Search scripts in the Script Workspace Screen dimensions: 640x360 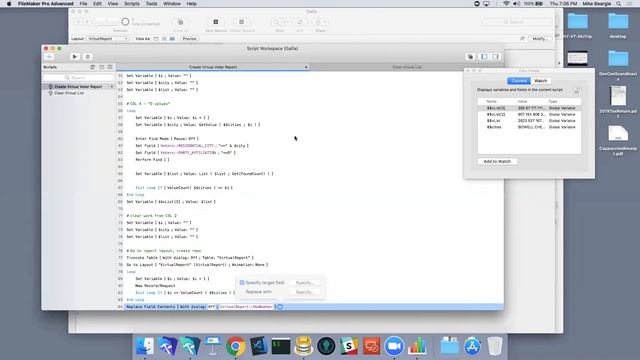click(x=79, y=78)
